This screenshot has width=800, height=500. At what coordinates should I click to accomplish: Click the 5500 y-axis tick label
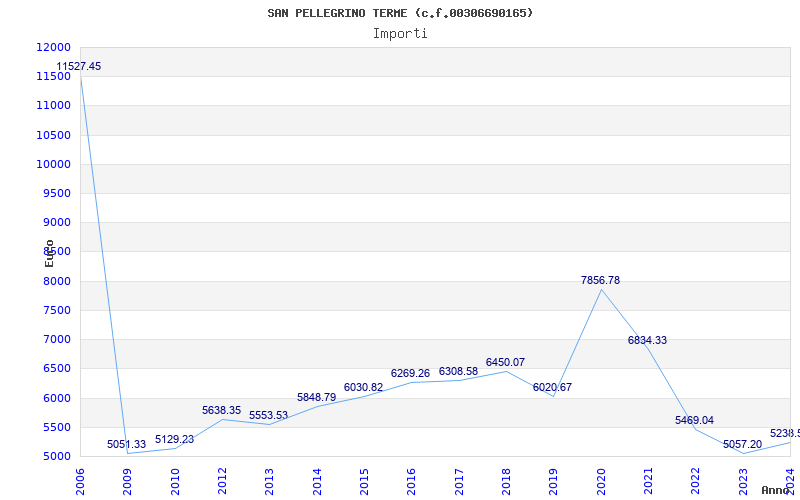point(56,427)
